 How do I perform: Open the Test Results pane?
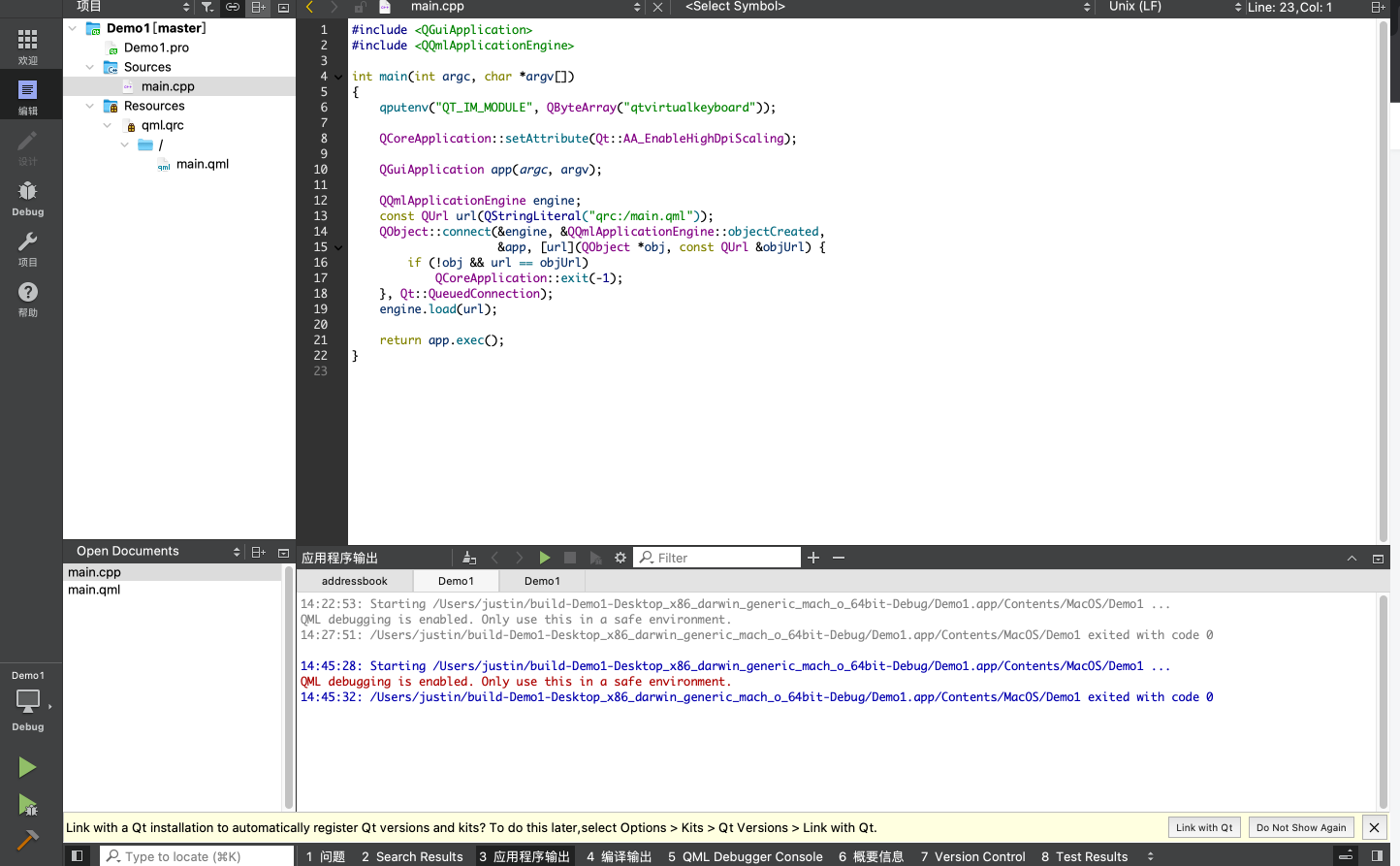pos(1084,856)
